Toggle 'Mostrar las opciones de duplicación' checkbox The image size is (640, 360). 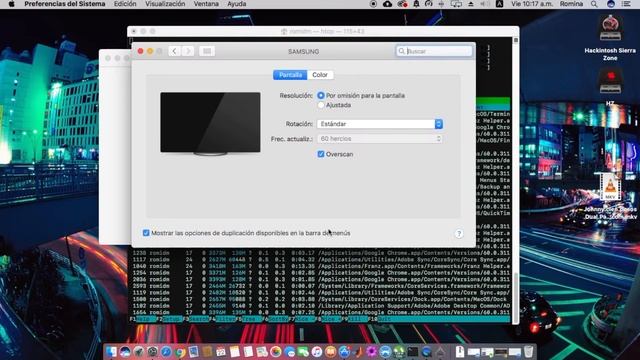[x=146, y=233]
